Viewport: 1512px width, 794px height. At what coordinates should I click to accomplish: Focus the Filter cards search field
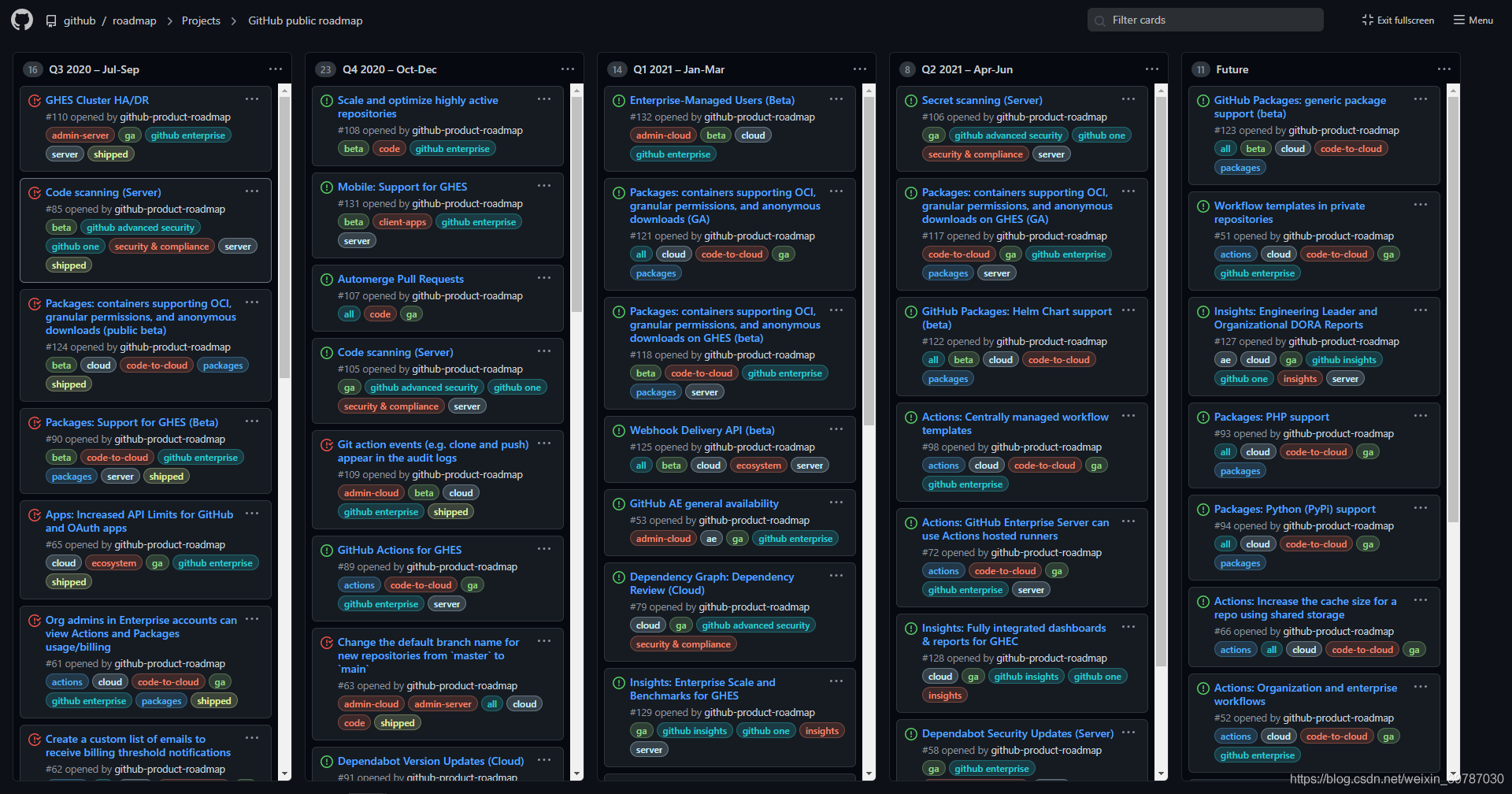click(x=1206, y=20)
